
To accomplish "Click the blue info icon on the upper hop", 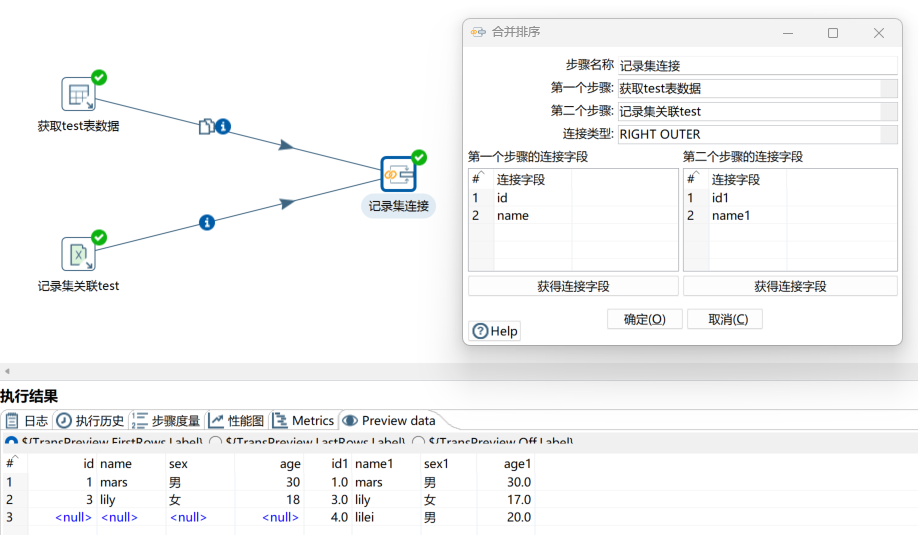I will click(223, 126).
